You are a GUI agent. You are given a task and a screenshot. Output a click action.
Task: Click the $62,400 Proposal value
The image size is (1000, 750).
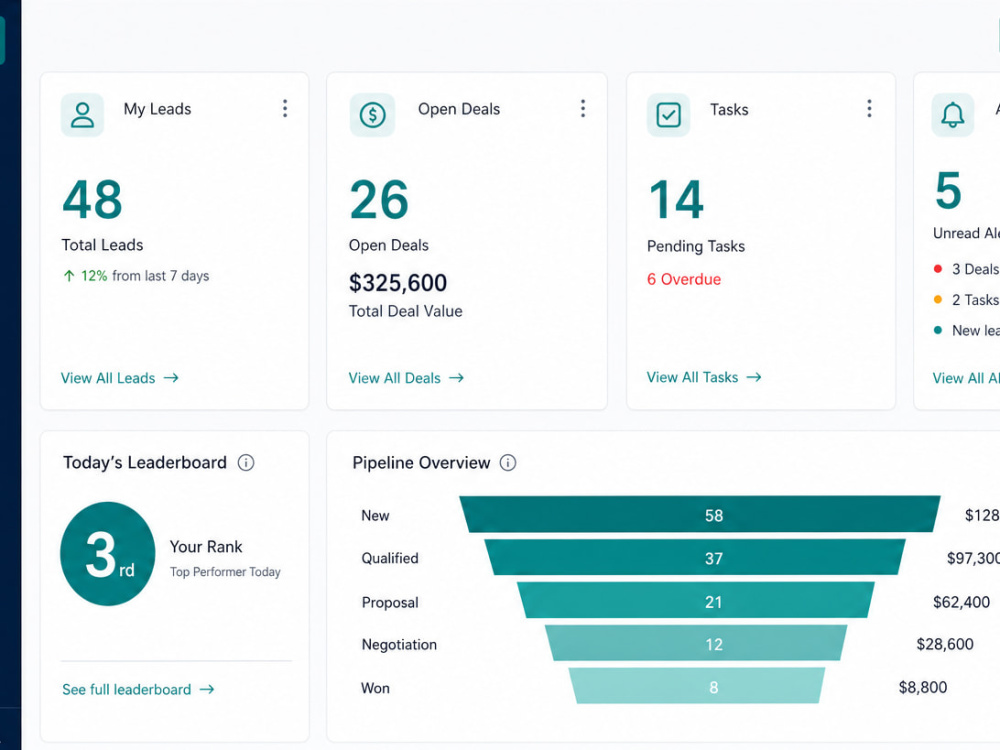point(961,602)
